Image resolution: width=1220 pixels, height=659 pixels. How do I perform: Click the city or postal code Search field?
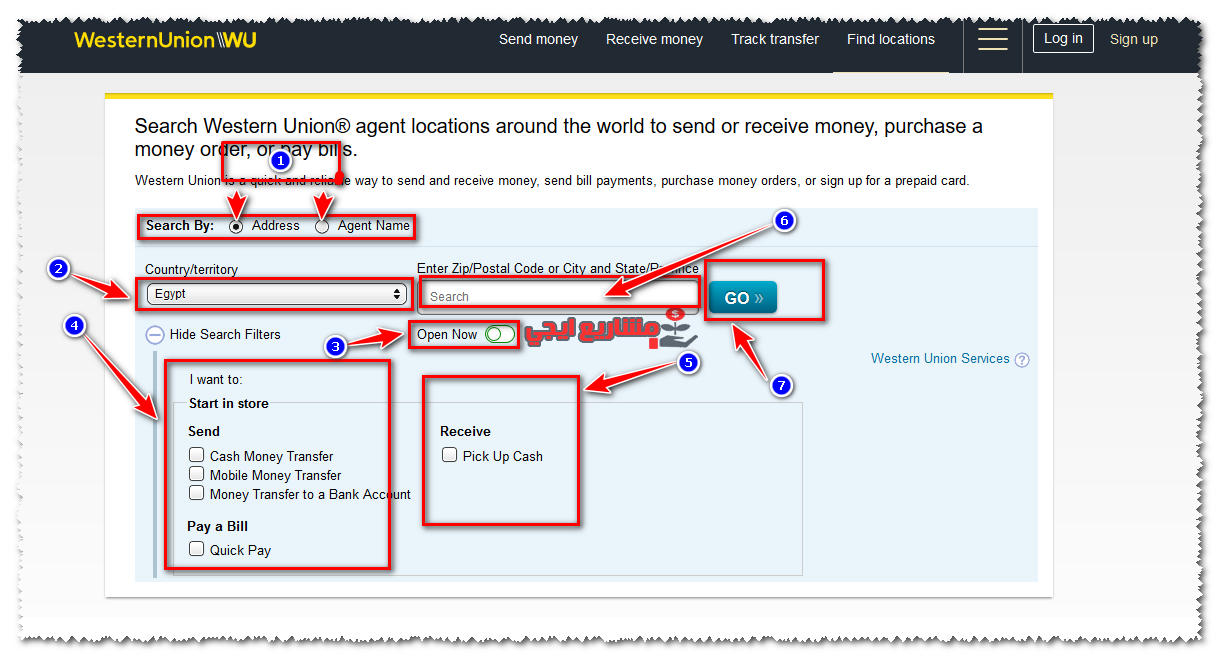pyautogui.click(x=559, y=296)
